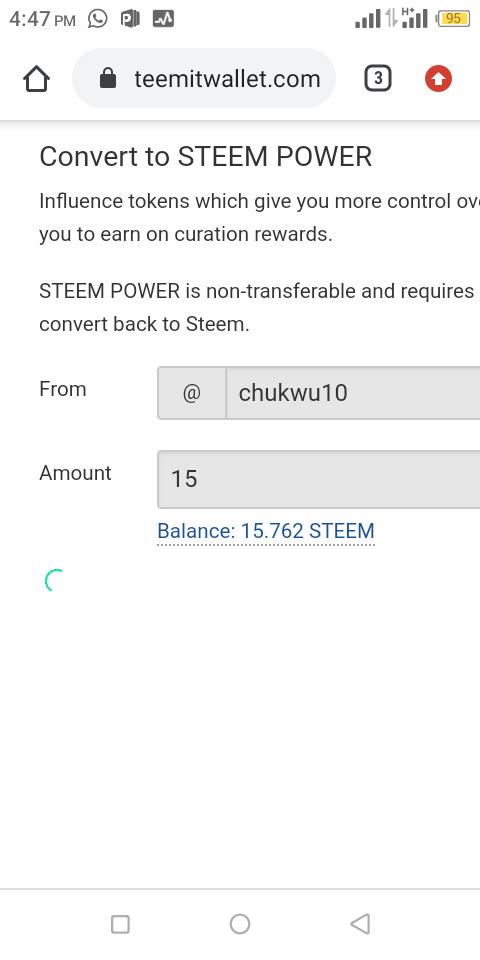Click the green loading spinner

pos(55,580)
